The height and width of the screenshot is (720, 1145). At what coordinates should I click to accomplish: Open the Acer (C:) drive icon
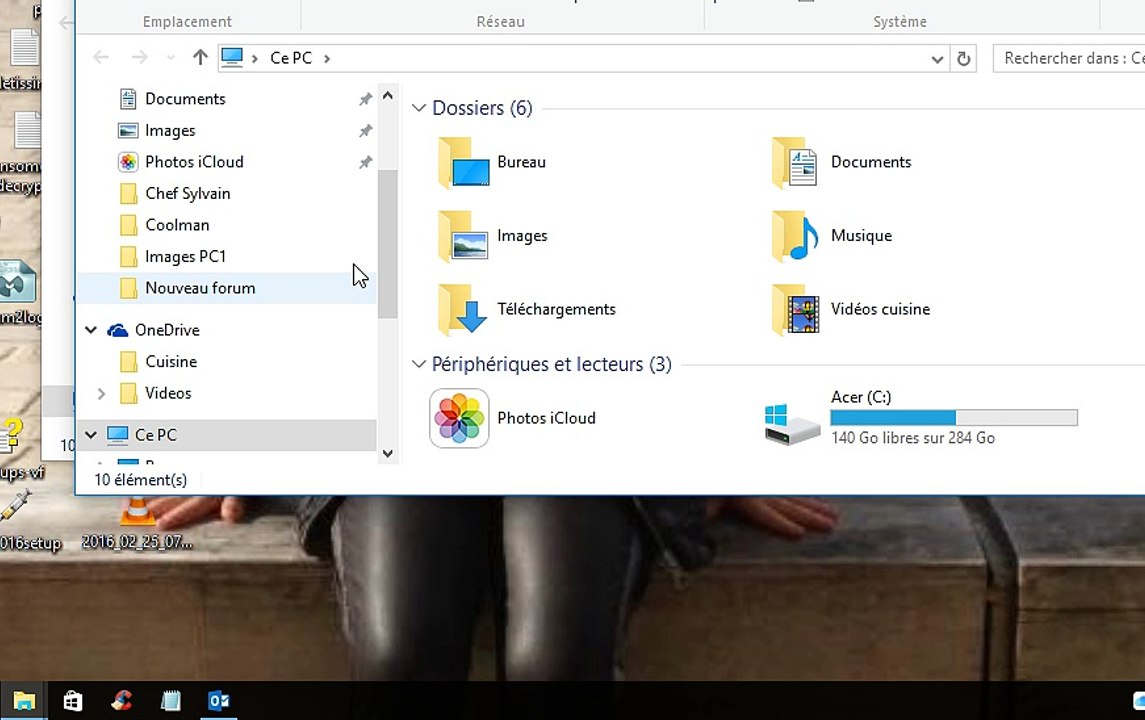pos(792,424)
